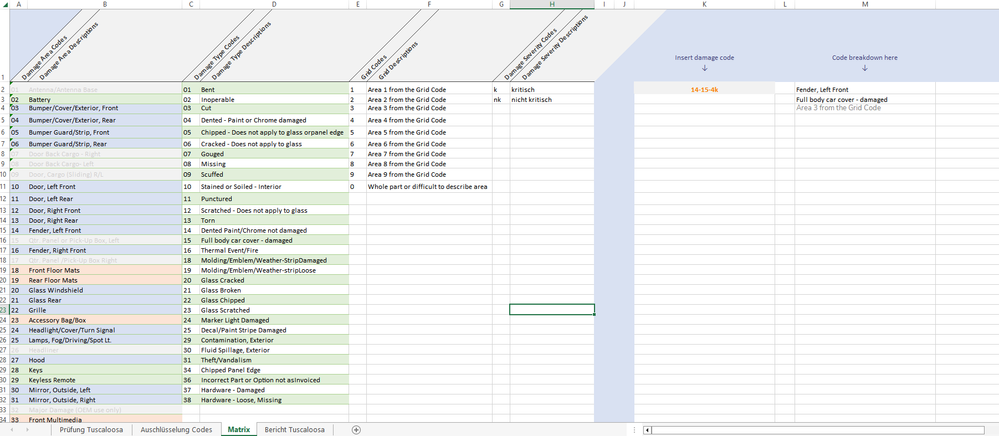Select the 'Inoperable' cell
The height and width of the screenshot is (436, 999).
click(x=274, y=100)
